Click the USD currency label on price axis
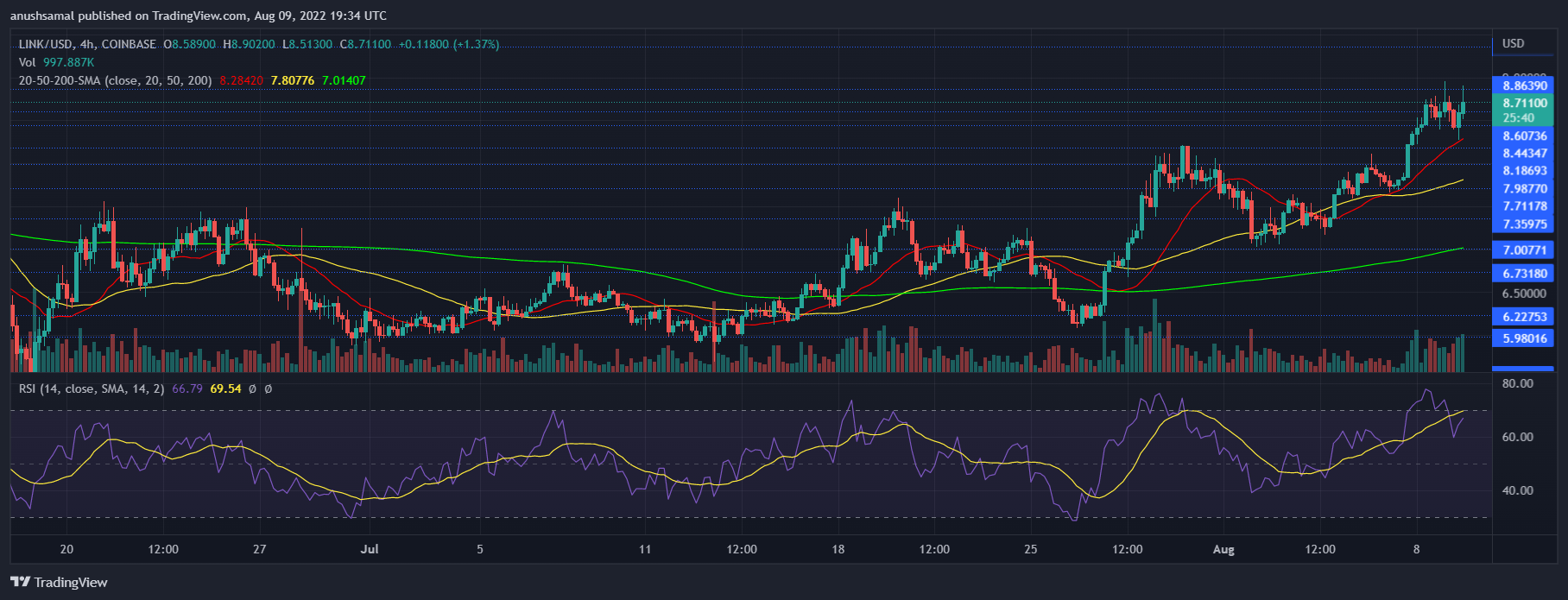The width and height of the screenshot is (1568, 600). pyautogui.click(x=1514, y=43)
